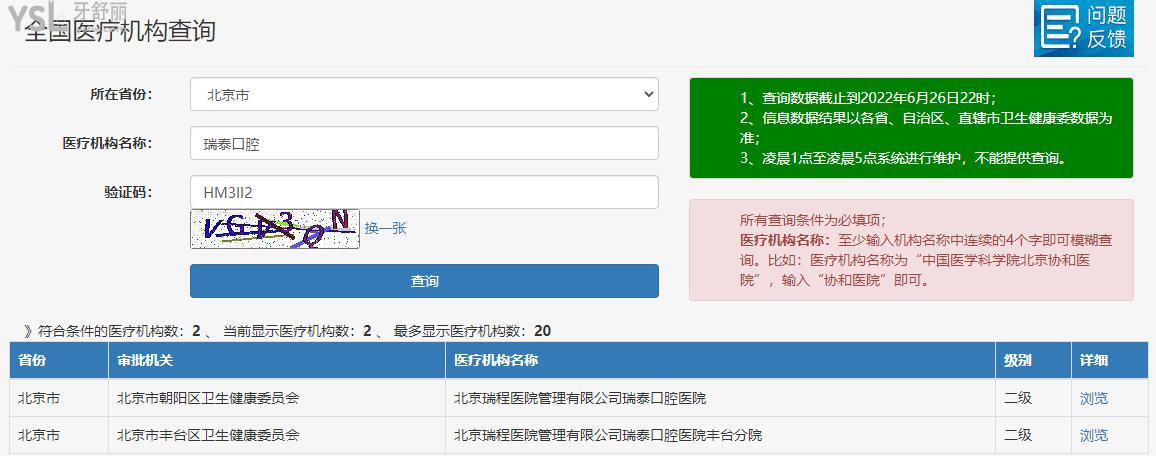Click the pink query conditions notice box
Viewport: 1156px width, 456px height.
point(911,250)
